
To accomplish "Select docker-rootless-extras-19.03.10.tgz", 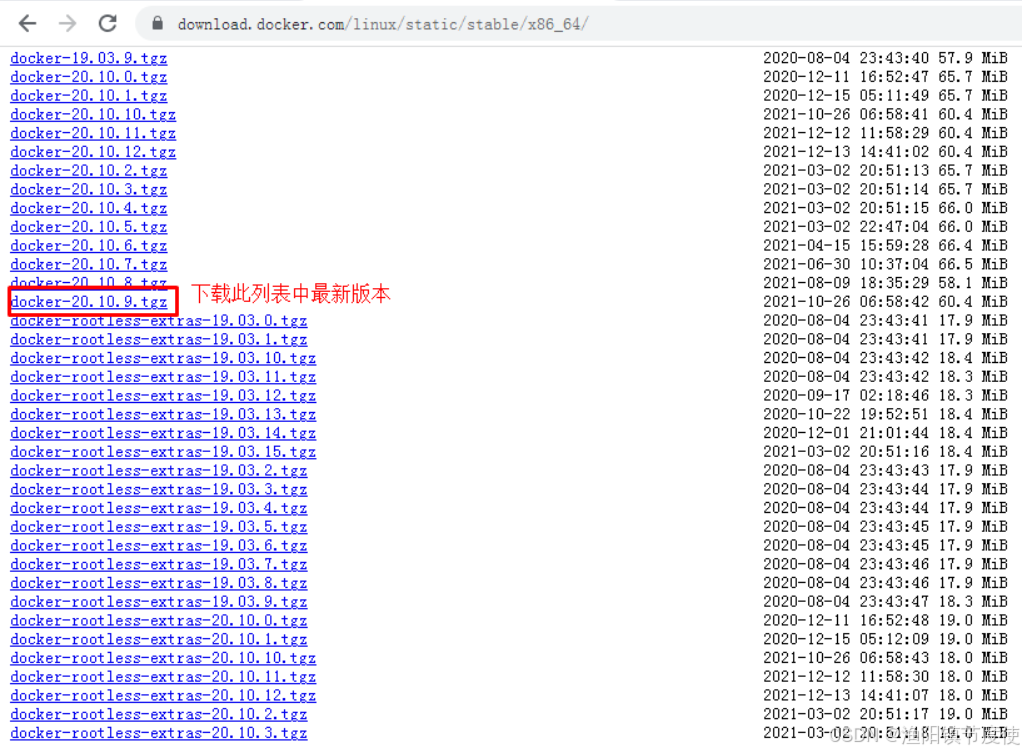I will point(163,359).
